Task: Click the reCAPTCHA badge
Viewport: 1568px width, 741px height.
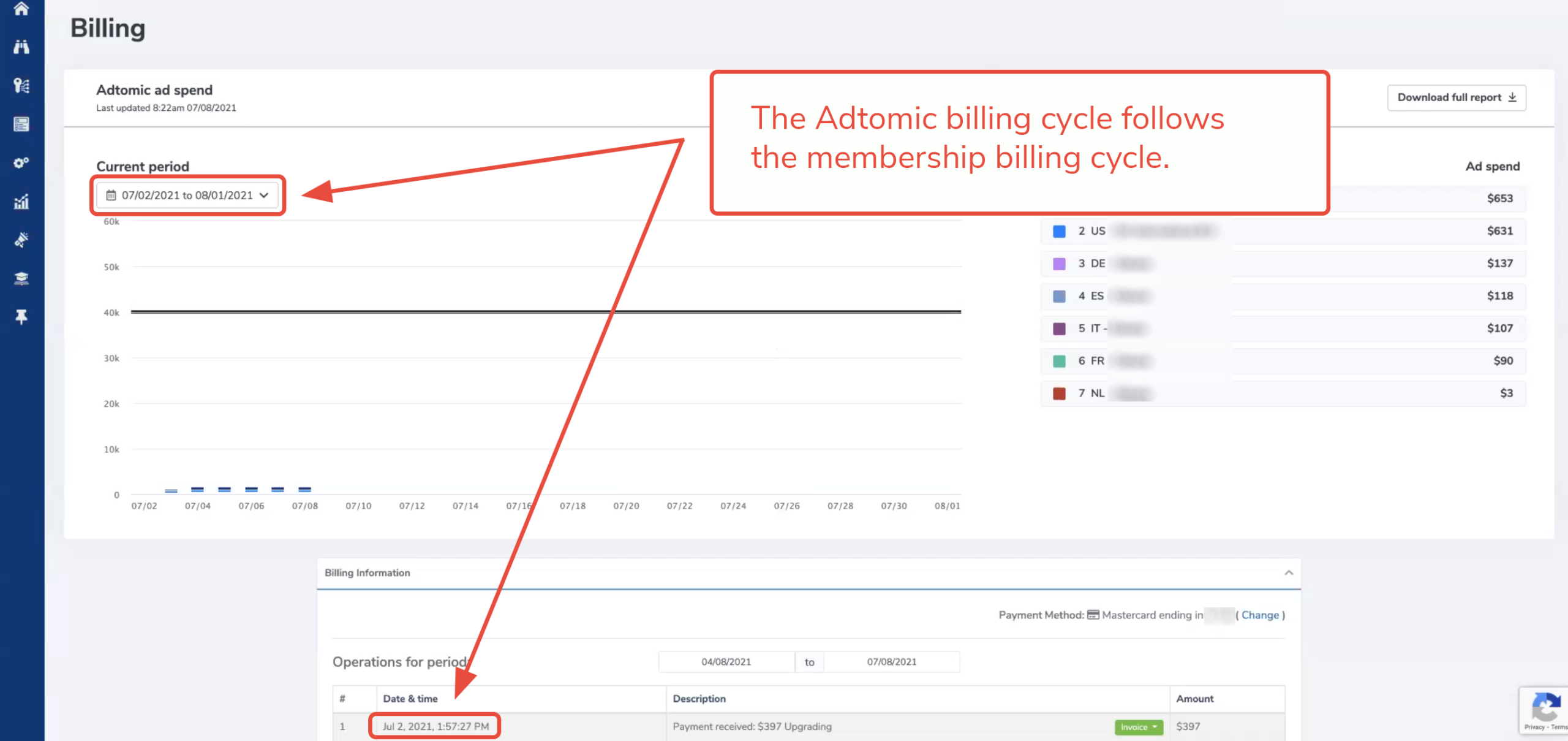Action: 1544,710
